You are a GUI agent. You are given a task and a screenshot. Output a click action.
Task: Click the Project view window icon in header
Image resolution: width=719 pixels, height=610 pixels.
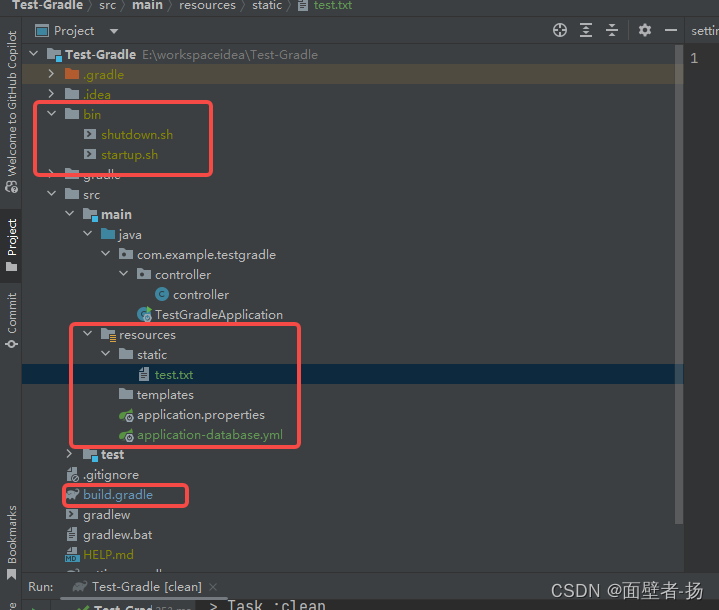click(42, 31)
